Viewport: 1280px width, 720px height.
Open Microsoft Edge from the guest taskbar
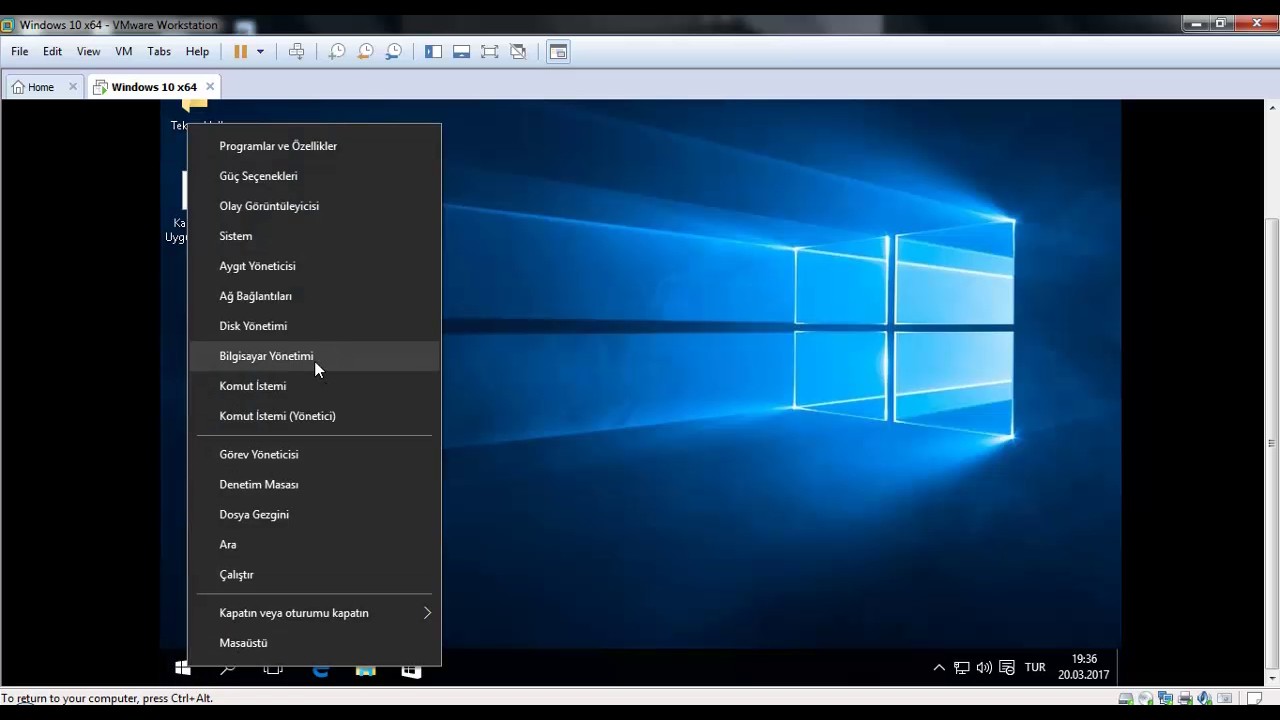(320, 669)
